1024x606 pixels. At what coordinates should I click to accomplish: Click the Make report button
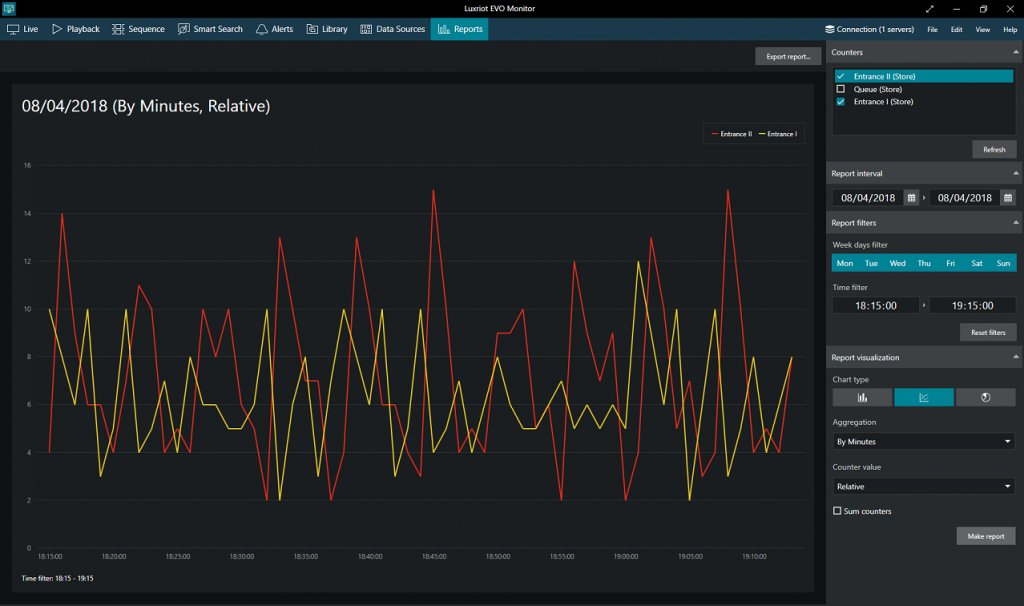coord(985,536)
